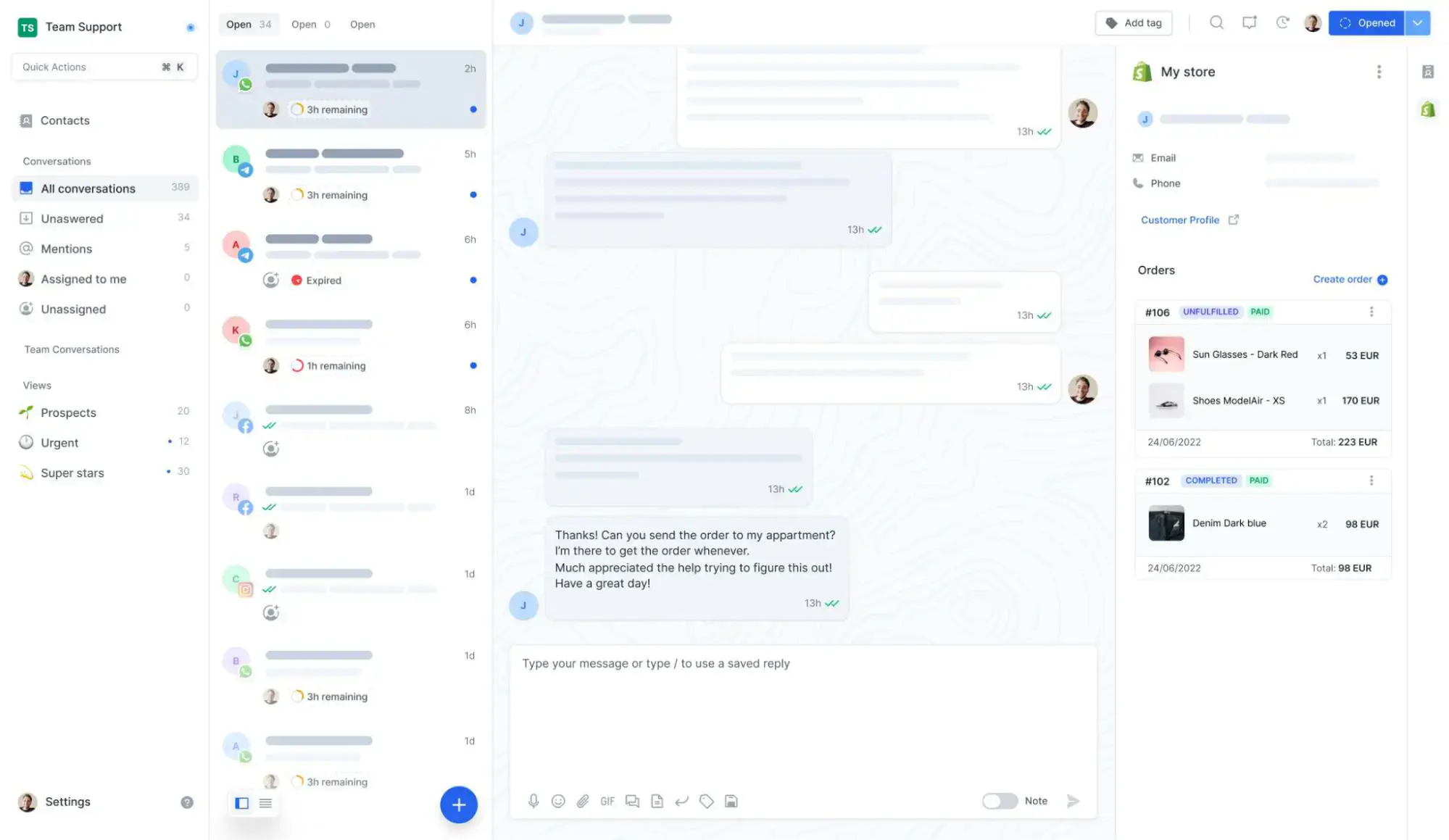
Task: Click the refresh/reopen icon in top navigation
Action: [x=1283, y=22]
